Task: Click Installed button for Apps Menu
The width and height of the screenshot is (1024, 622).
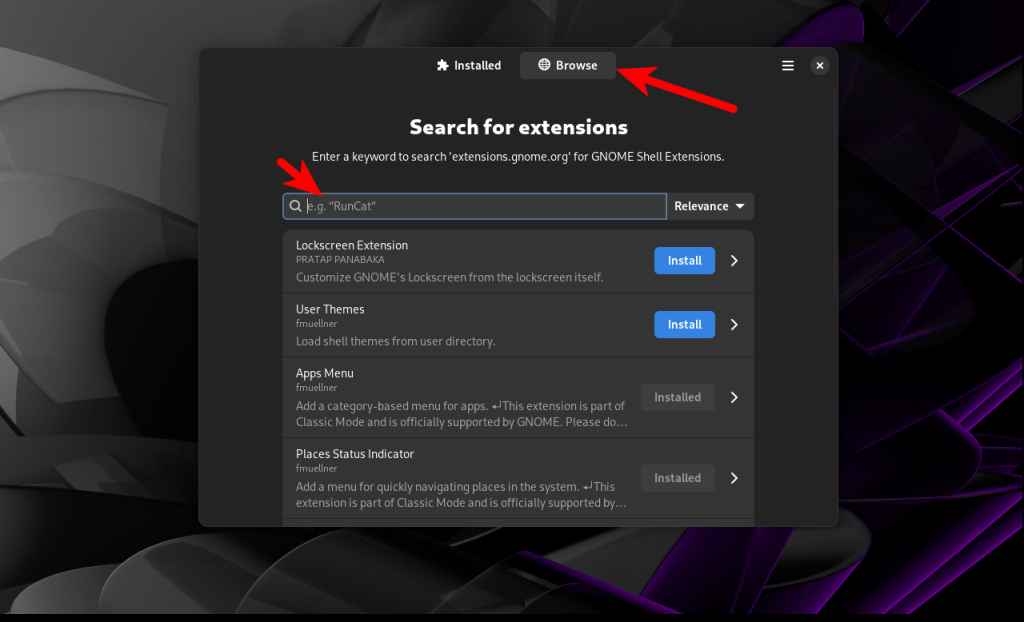Action: [677, 397]
